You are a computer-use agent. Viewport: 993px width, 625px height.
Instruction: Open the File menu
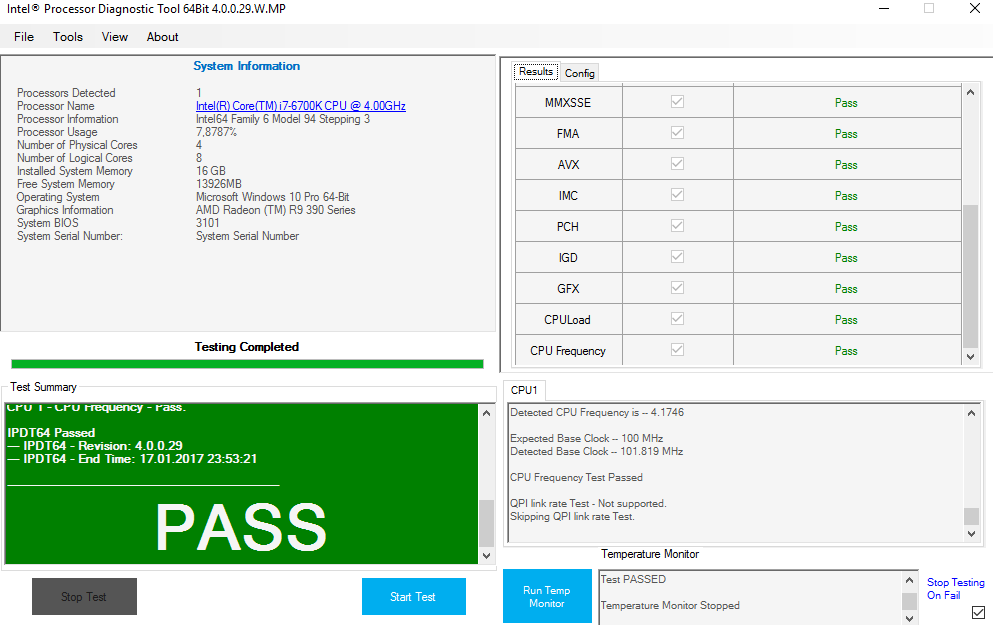pyautogui.click(x=24, y=37)
